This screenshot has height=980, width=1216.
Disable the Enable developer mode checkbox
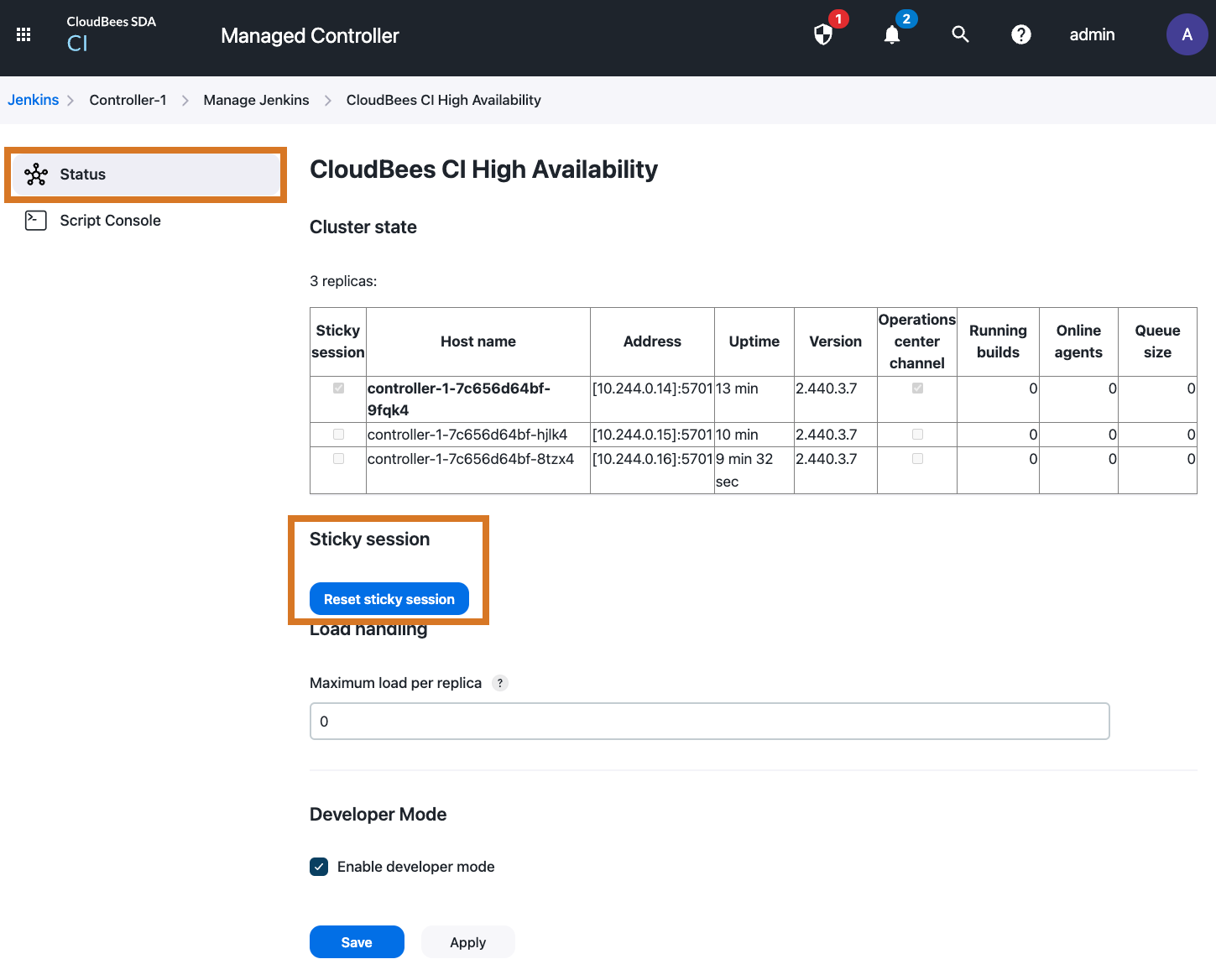pos(319,867)
